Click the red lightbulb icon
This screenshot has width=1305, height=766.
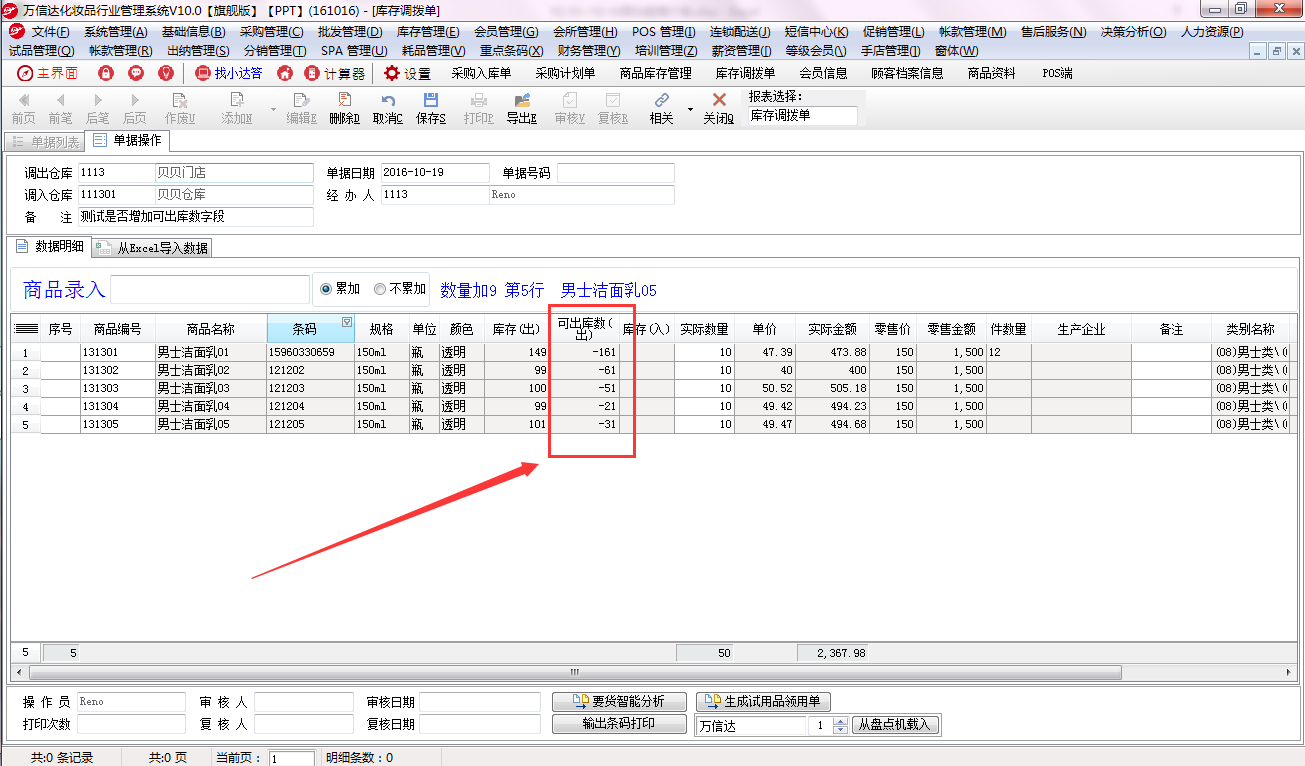tap(166, 73)
